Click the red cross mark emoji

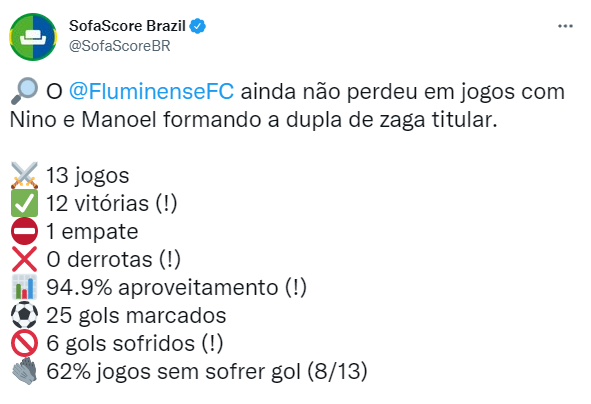point(24,259)
